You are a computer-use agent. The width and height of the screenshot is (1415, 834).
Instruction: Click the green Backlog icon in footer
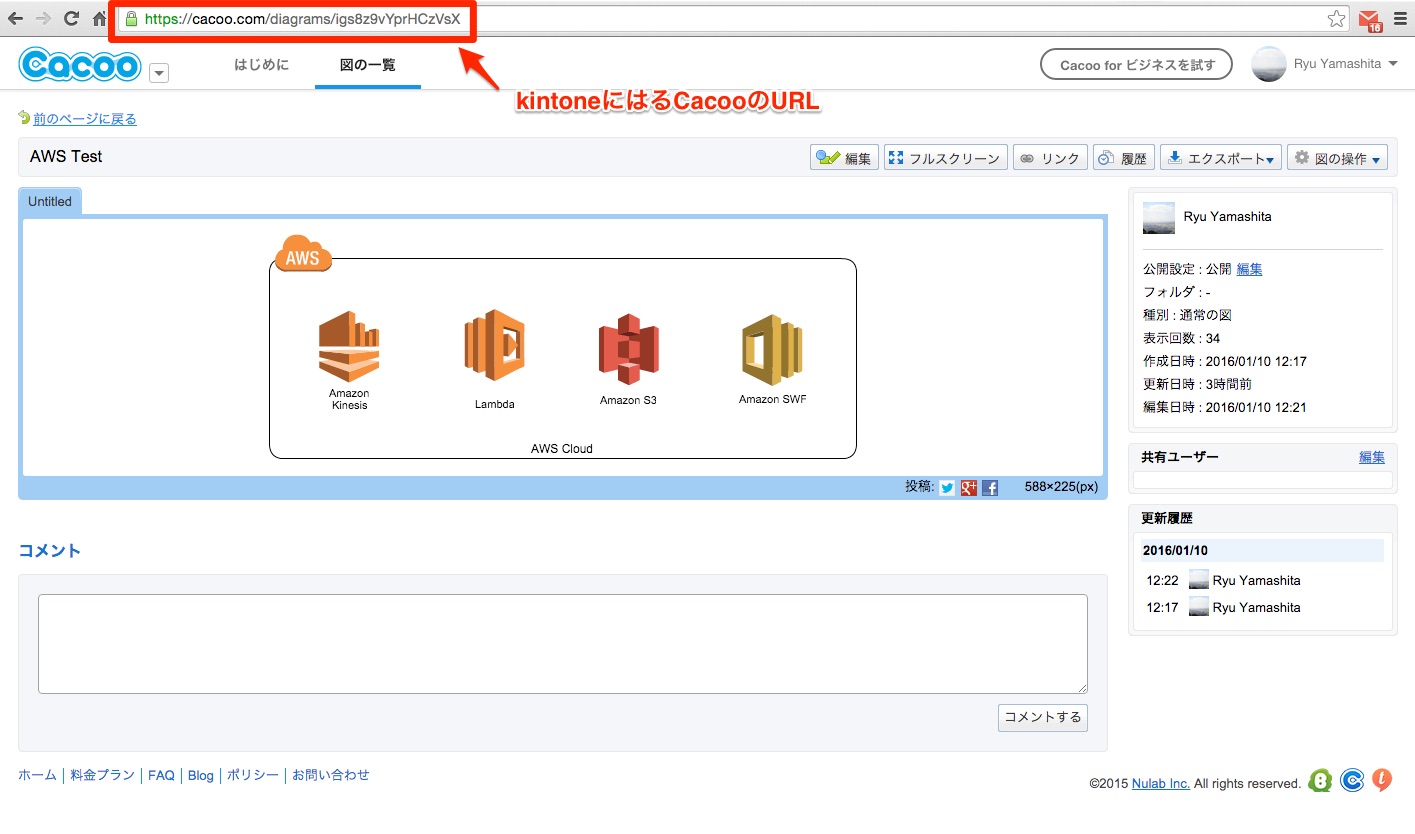(x=1320, y=781)
